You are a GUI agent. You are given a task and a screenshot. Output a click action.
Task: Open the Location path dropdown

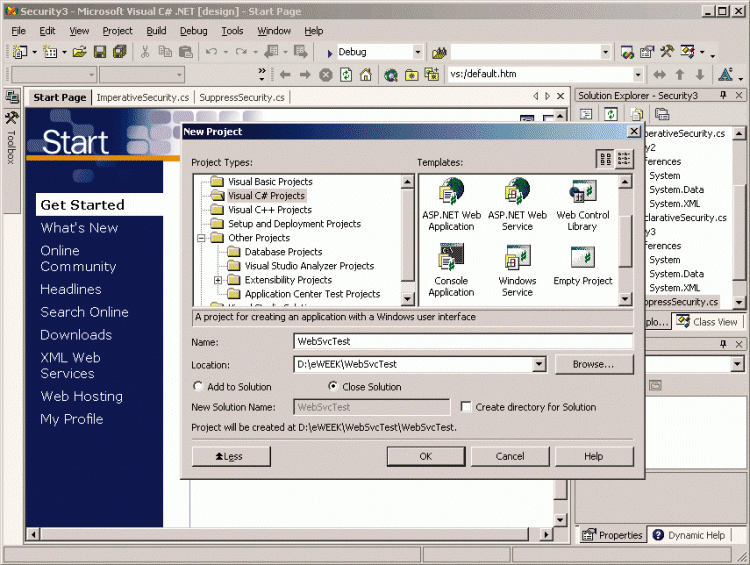[x=539, y=364]
